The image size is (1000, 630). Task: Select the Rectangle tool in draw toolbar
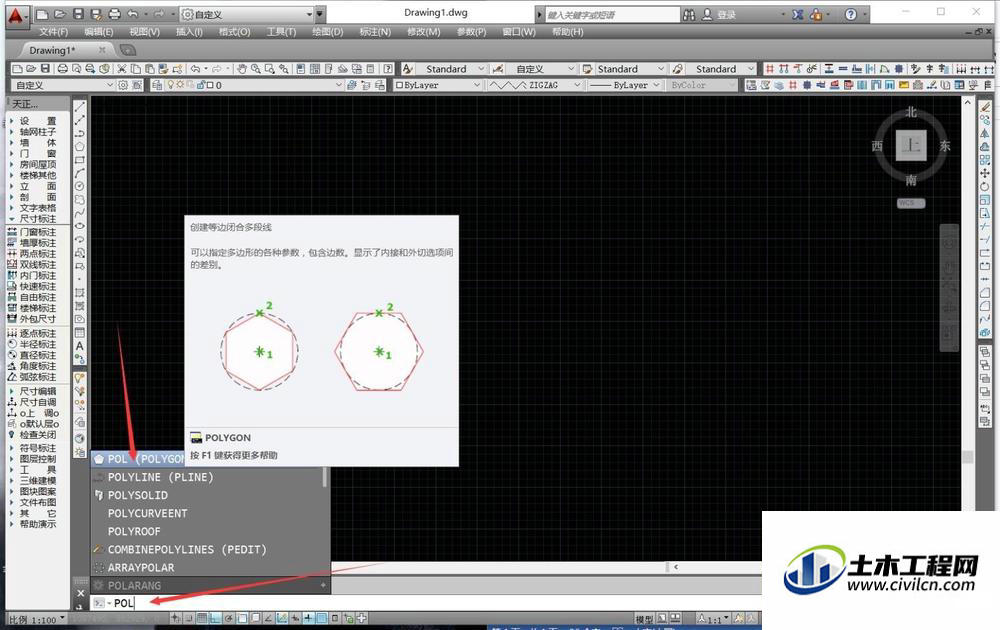80,160
